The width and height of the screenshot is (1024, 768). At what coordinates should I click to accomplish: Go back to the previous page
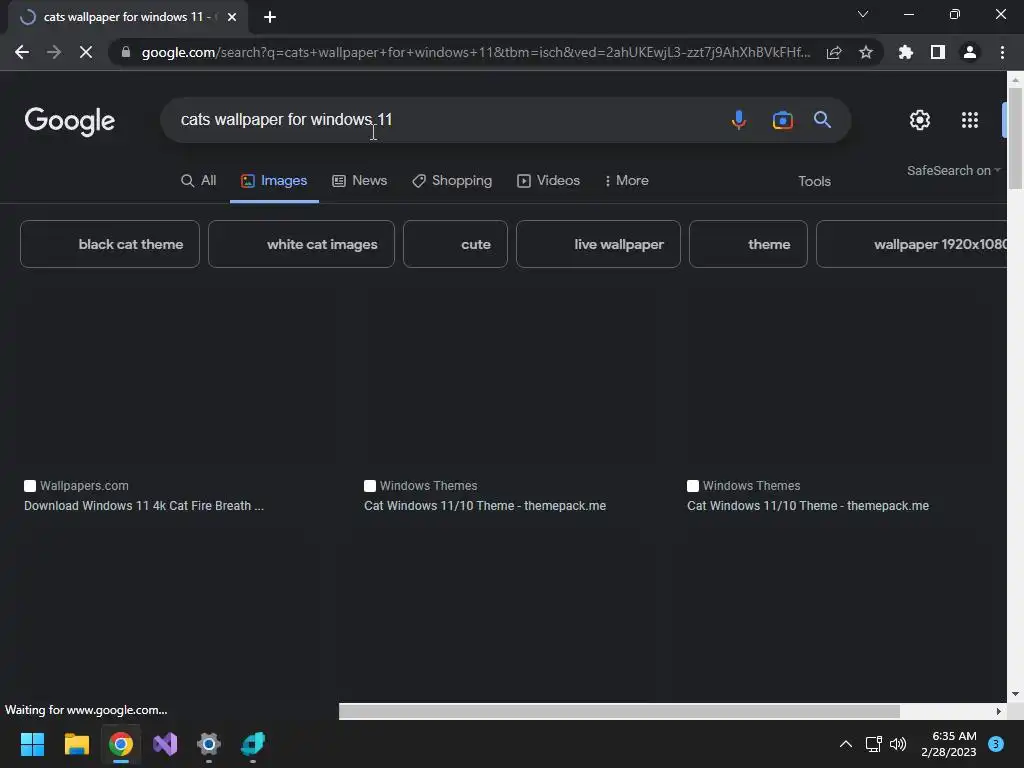[22, 52]
